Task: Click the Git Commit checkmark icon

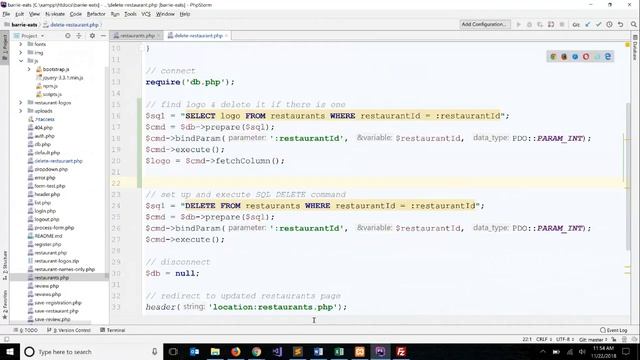Action: click(598, 24)
